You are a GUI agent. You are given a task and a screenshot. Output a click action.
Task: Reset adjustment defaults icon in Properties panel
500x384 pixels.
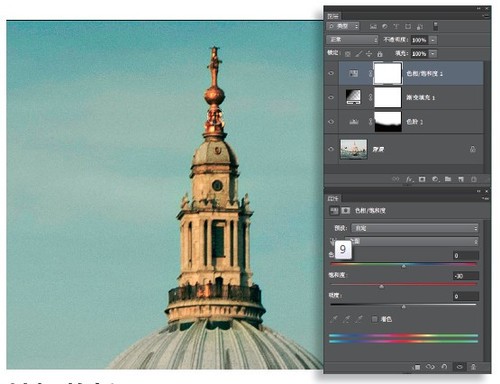(x=444, y=367)
